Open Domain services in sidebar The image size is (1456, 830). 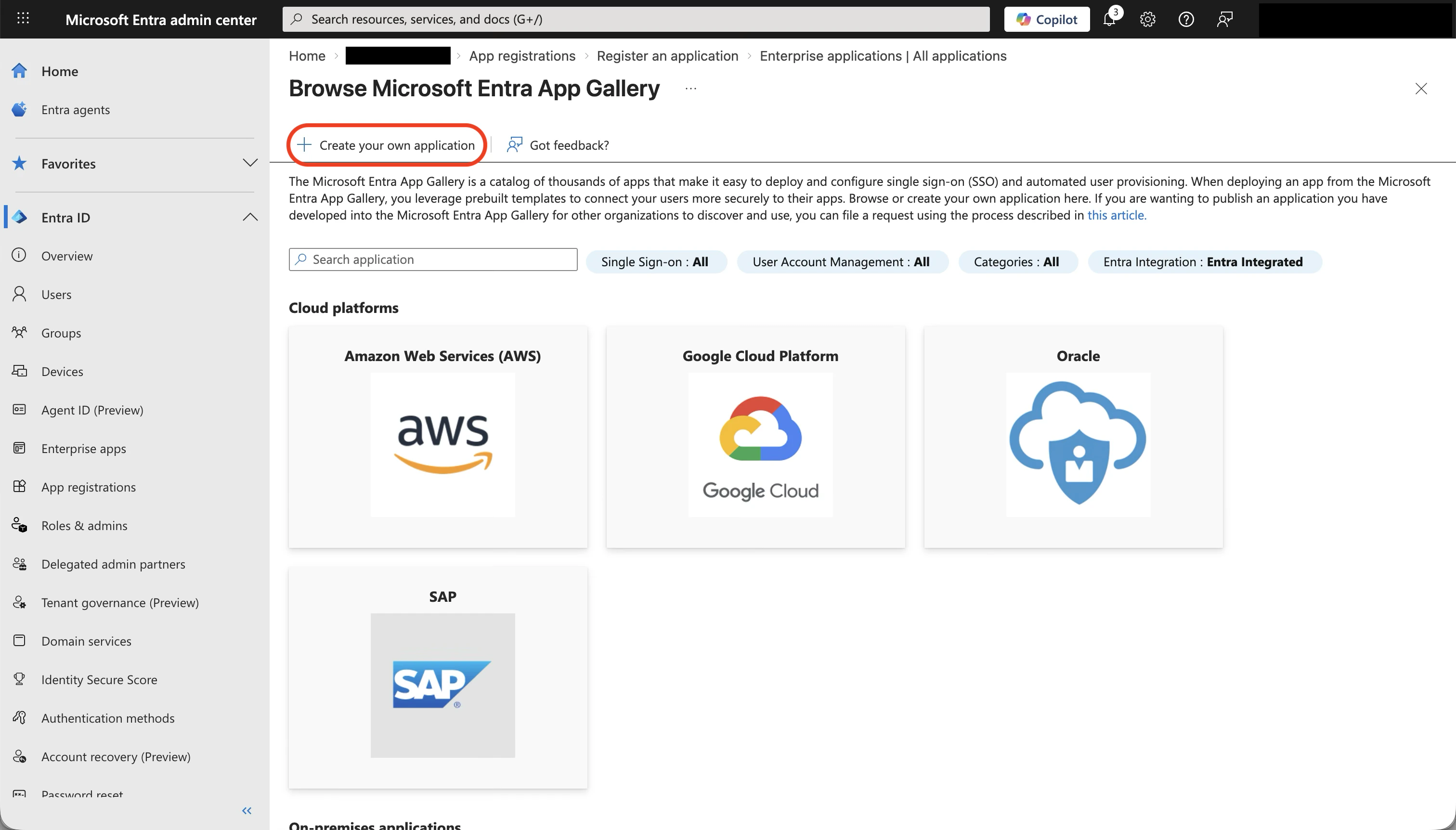(87, 641)
